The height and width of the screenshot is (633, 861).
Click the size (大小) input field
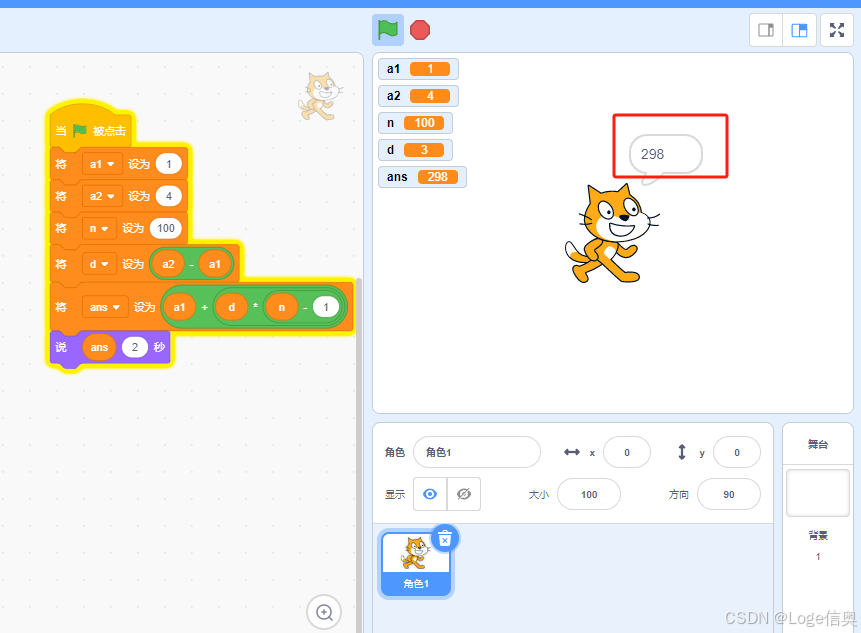[x=589, y=494]
